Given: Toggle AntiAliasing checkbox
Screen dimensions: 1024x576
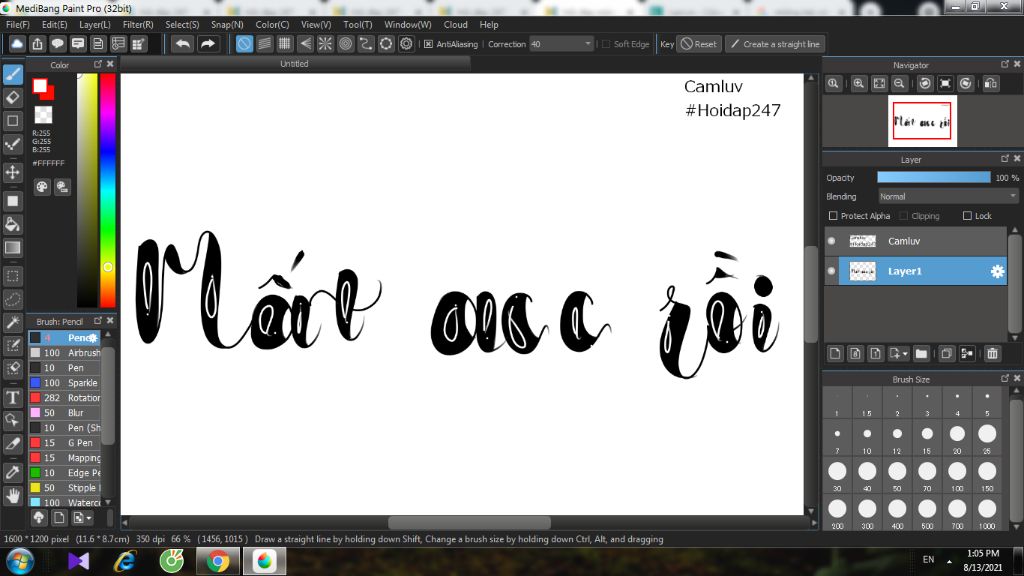Looking at the screenshot, I should tap(428, 44).
